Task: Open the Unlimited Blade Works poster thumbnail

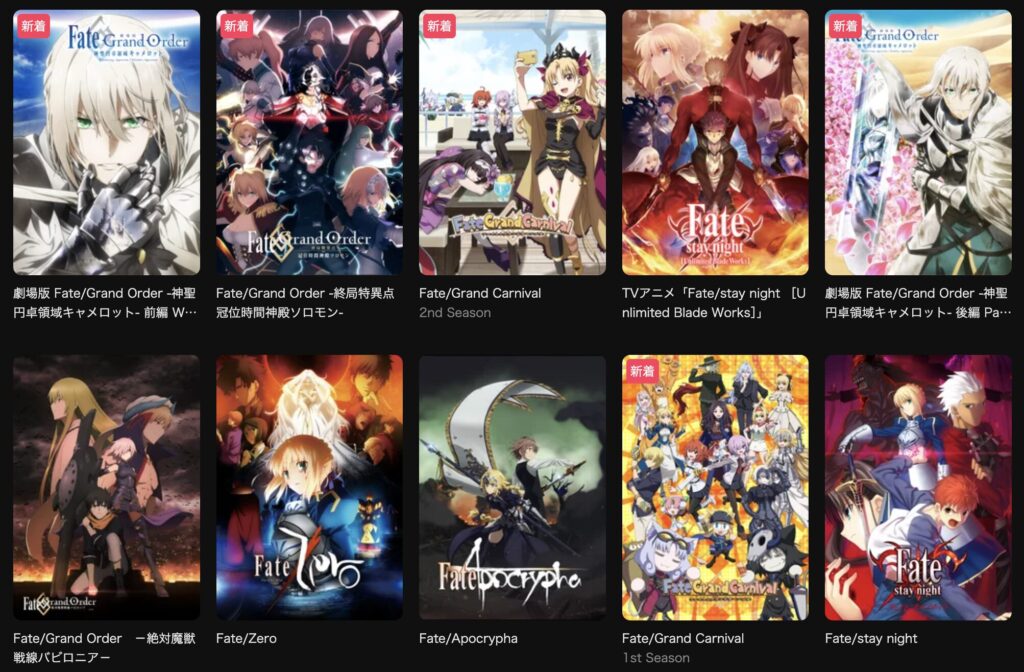Action: pyautogui.click(x=715, y=142)
